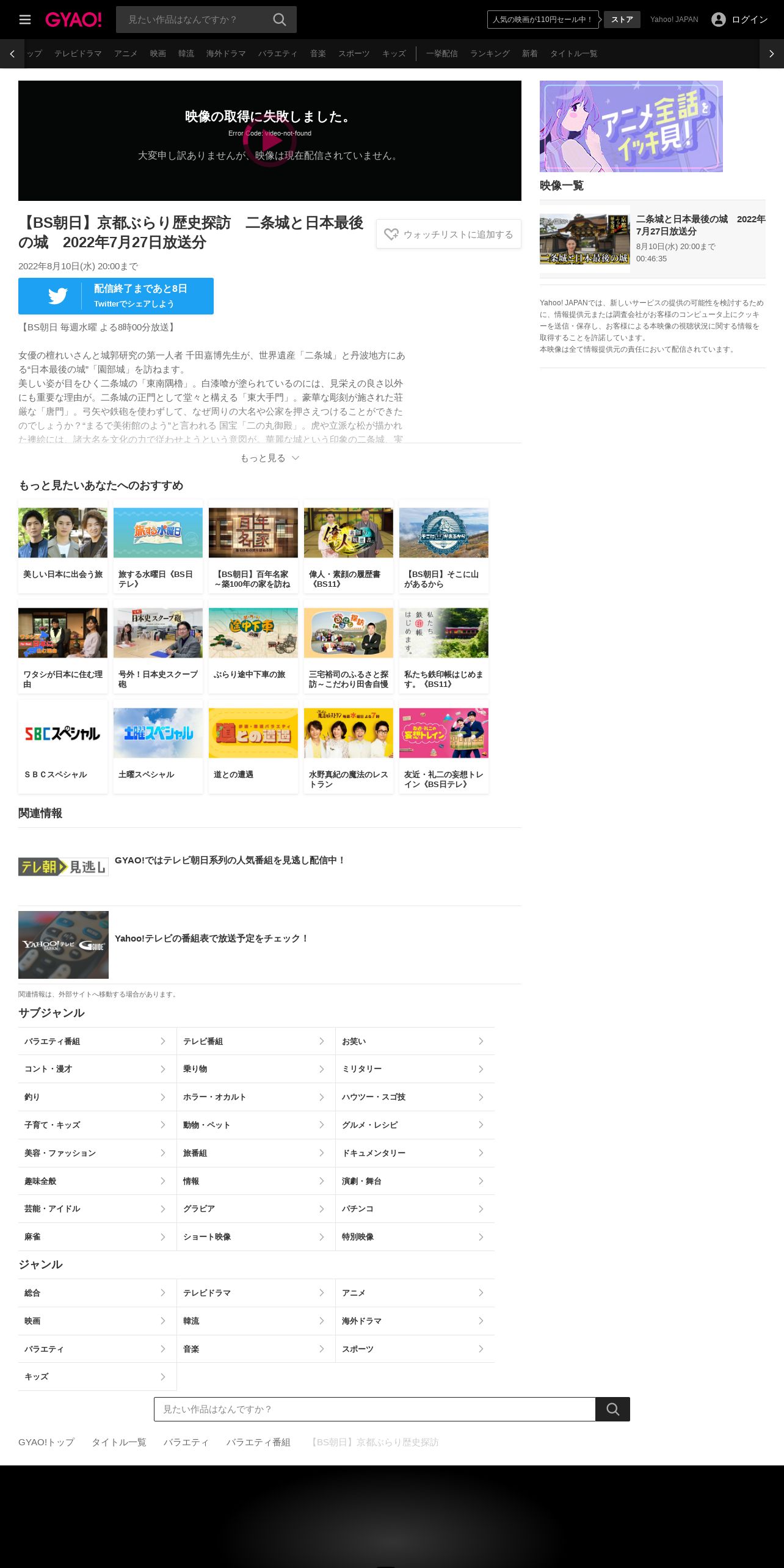Open the Yahoo!テレビ Gガイド image
Viewport: 784px width, 1568px height.
64,945
